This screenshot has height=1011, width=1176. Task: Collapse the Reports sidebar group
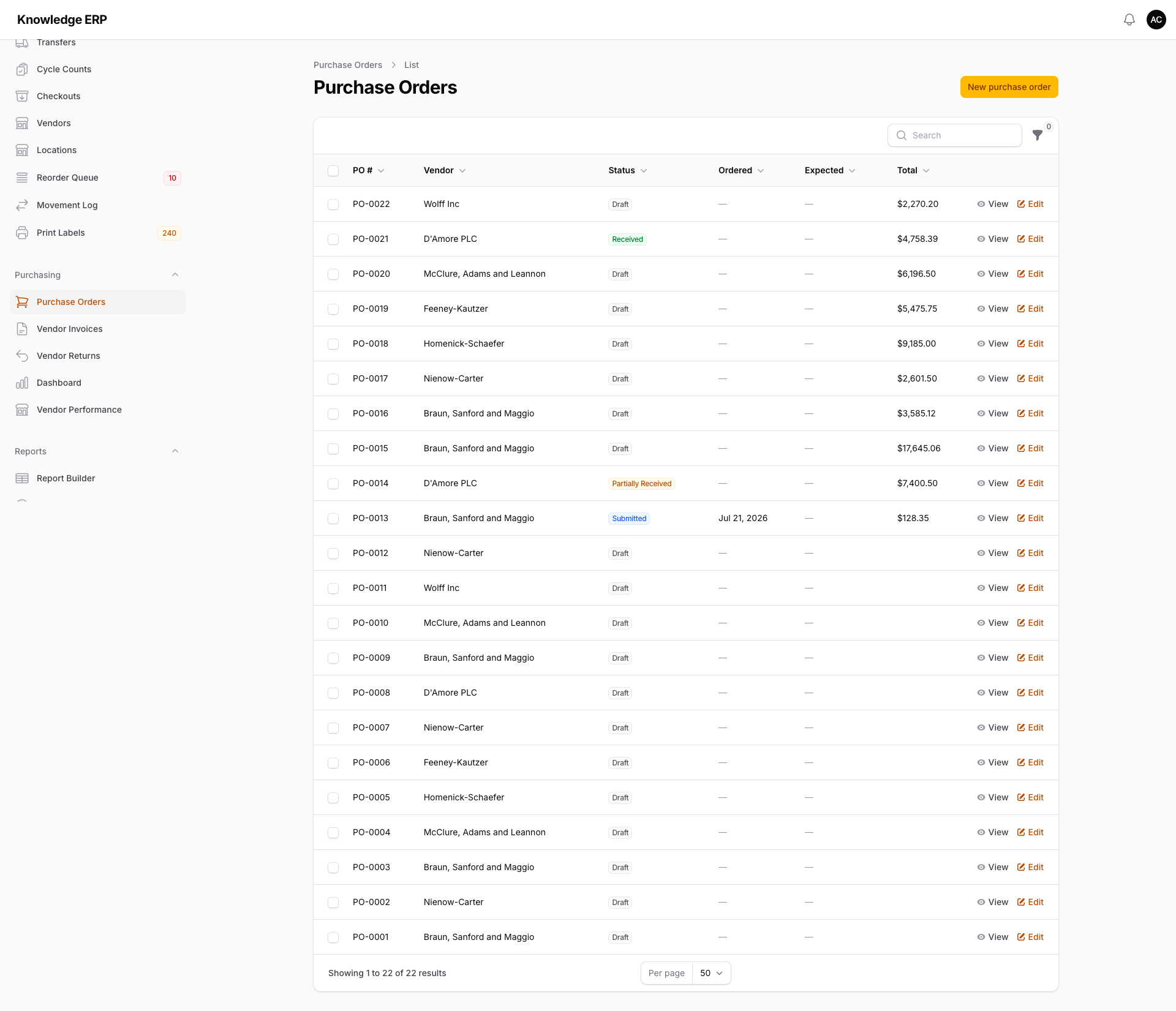(x=175, y=451)
